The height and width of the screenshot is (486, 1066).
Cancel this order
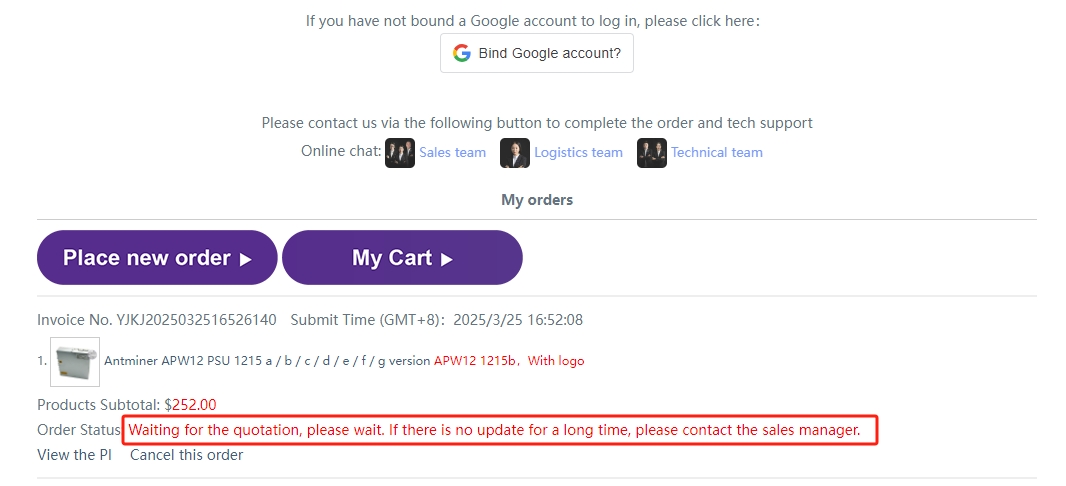click(186, 455)
